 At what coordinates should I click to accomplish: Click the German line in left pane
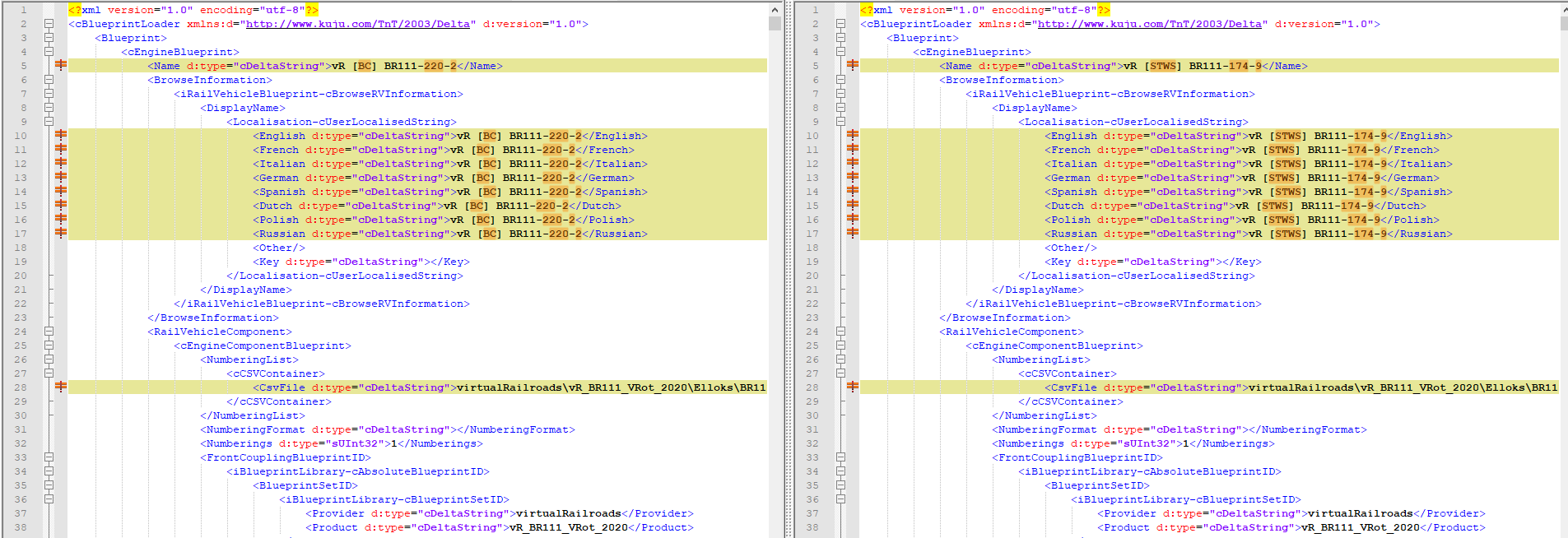tap(418, 178)
